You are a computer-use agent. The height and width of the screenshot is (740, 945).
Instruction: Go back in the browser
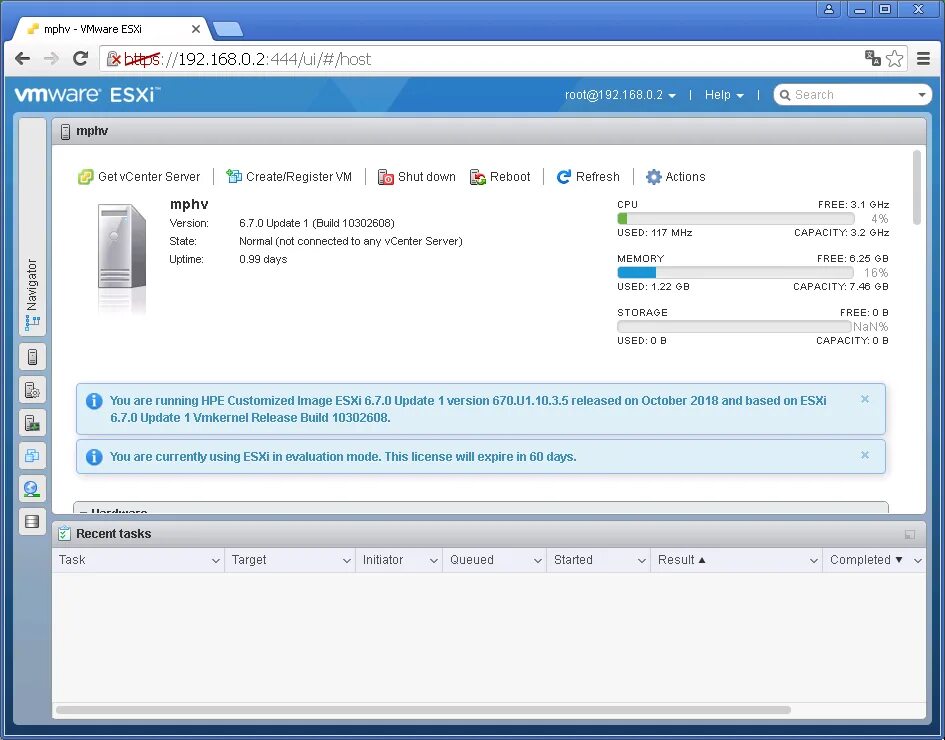(23, 58)
